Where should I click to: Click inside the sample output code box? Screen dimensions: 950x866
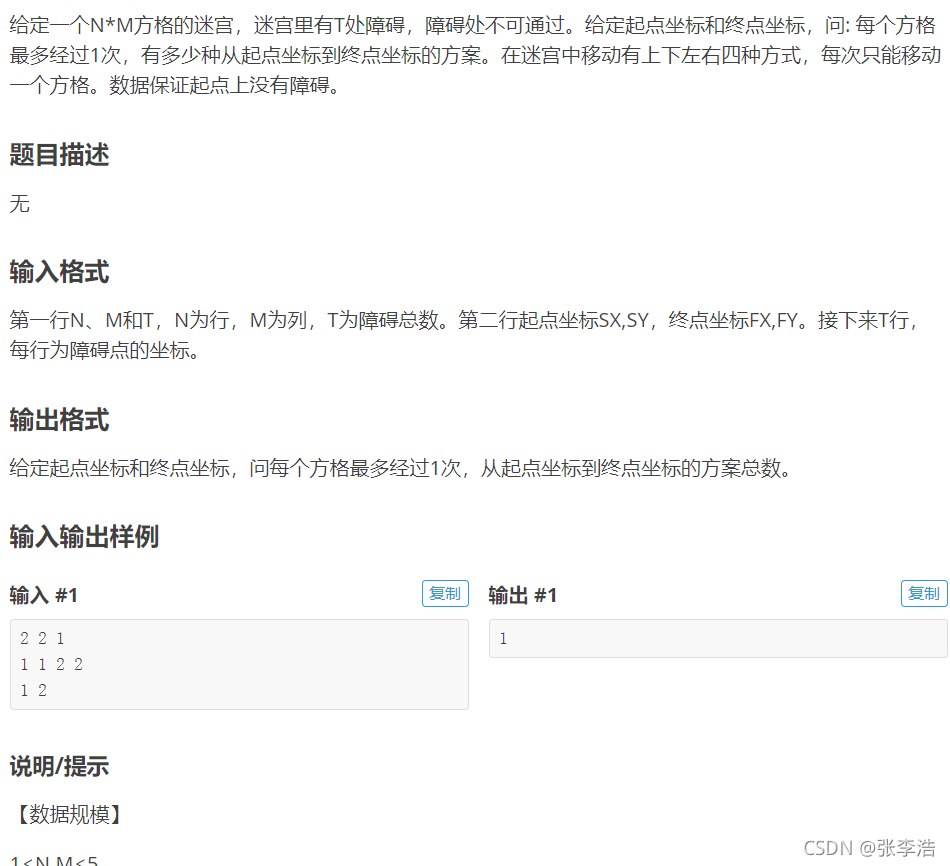point(718,638)
